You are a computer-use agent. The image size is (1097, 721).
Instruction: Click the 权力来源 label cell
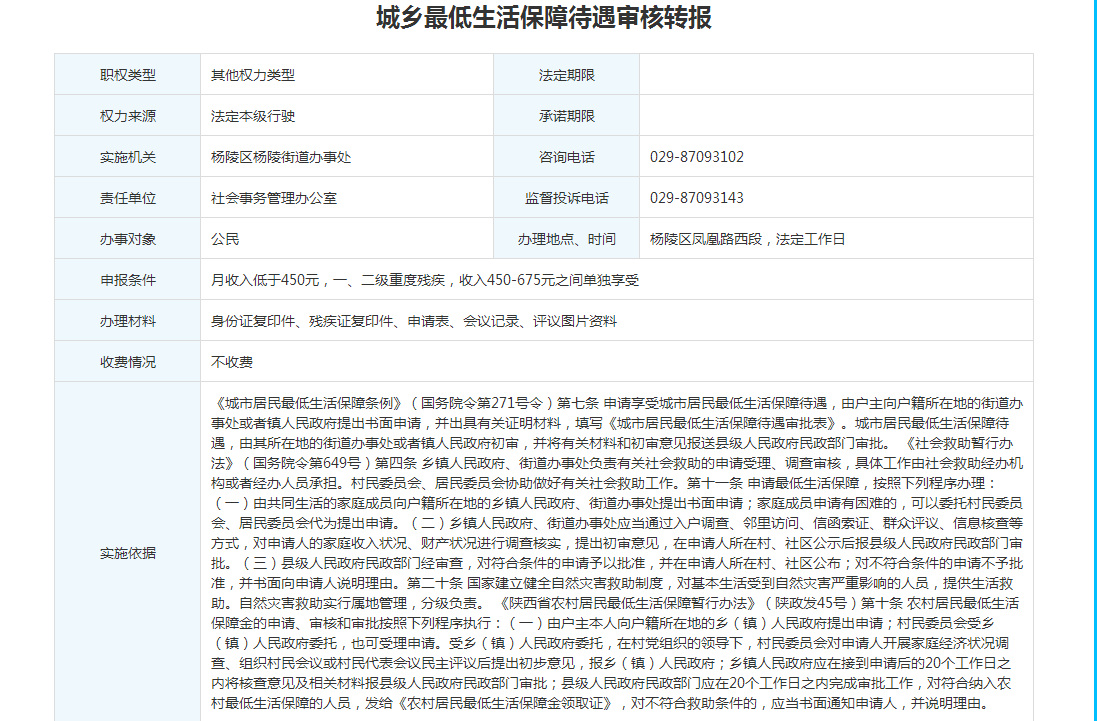point(128,116)
